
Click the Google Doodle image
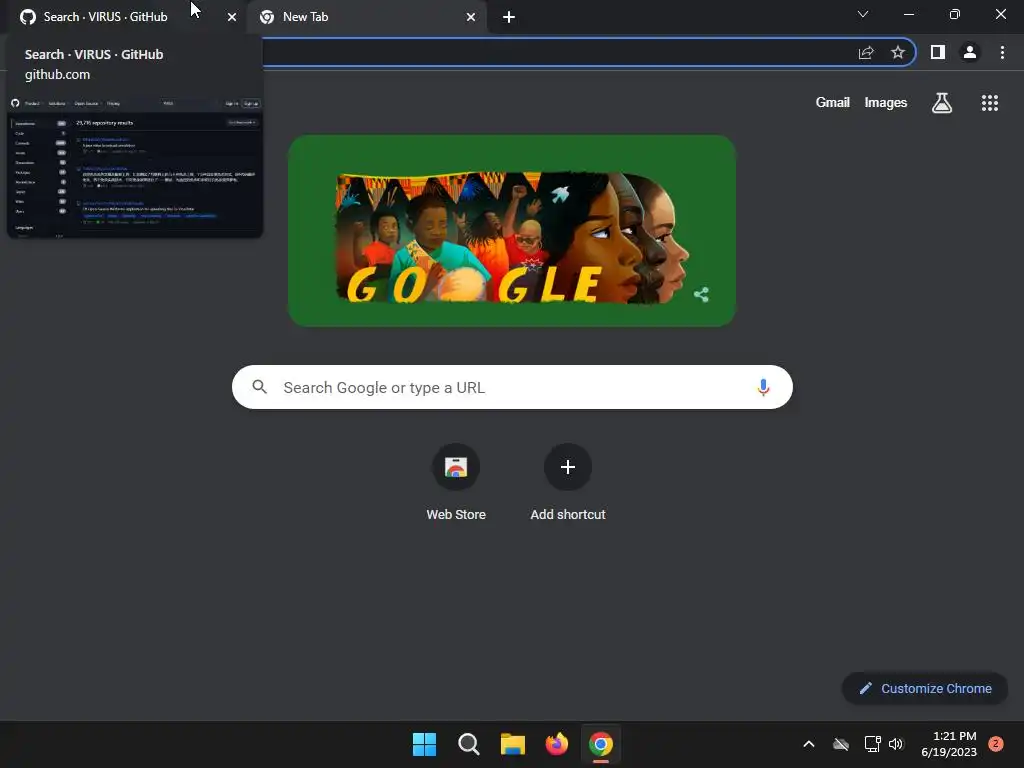click(511, 231)
